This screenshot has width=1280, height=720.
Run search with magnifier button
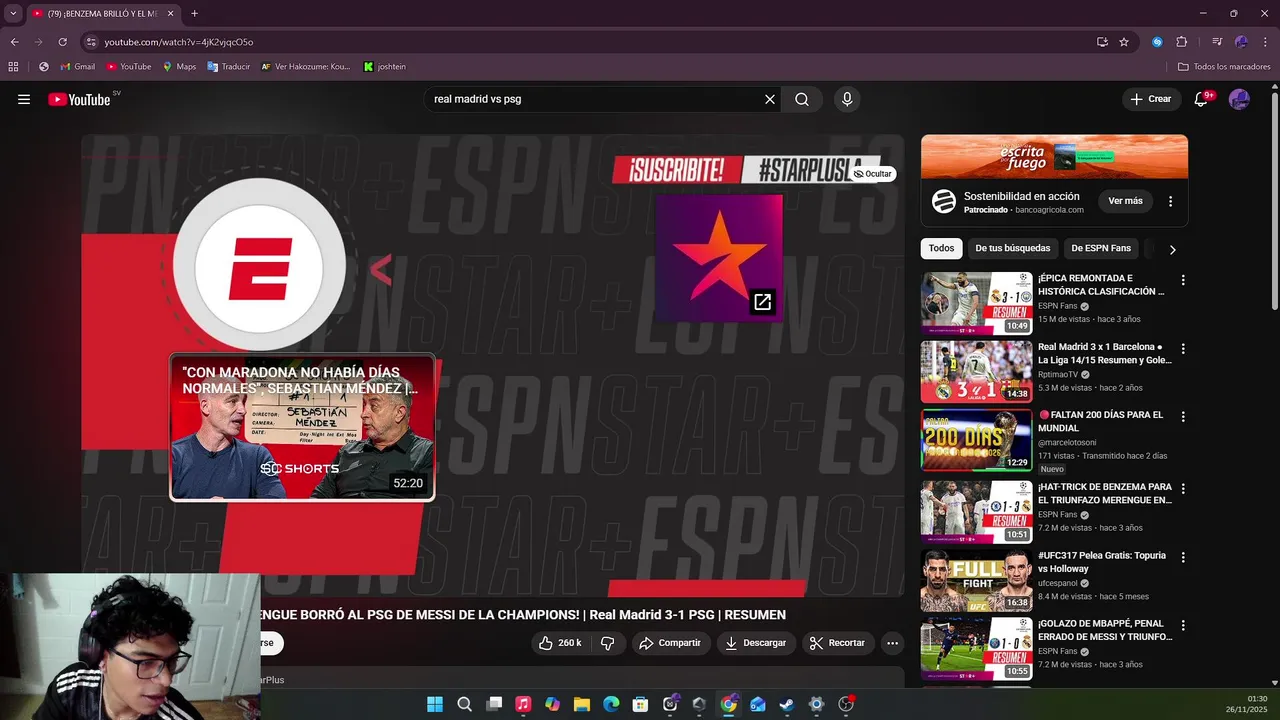click(x=802, y=99)
